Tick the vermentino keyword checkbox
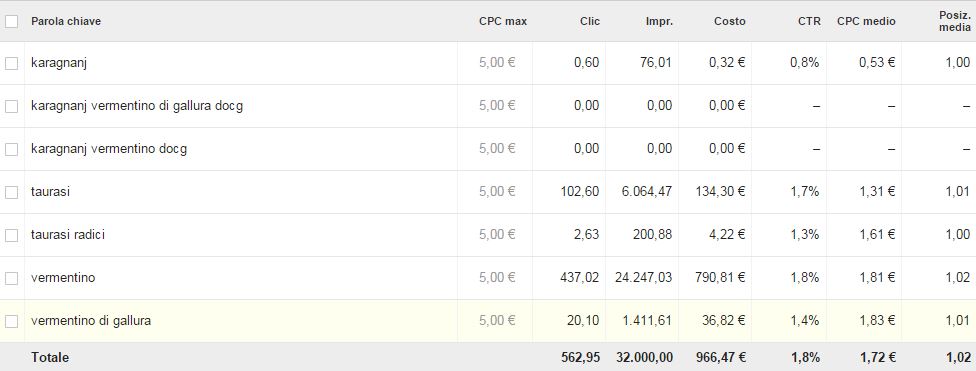Image resolution: width=976 pixels, height=371 pixels. tap(11, 278)
